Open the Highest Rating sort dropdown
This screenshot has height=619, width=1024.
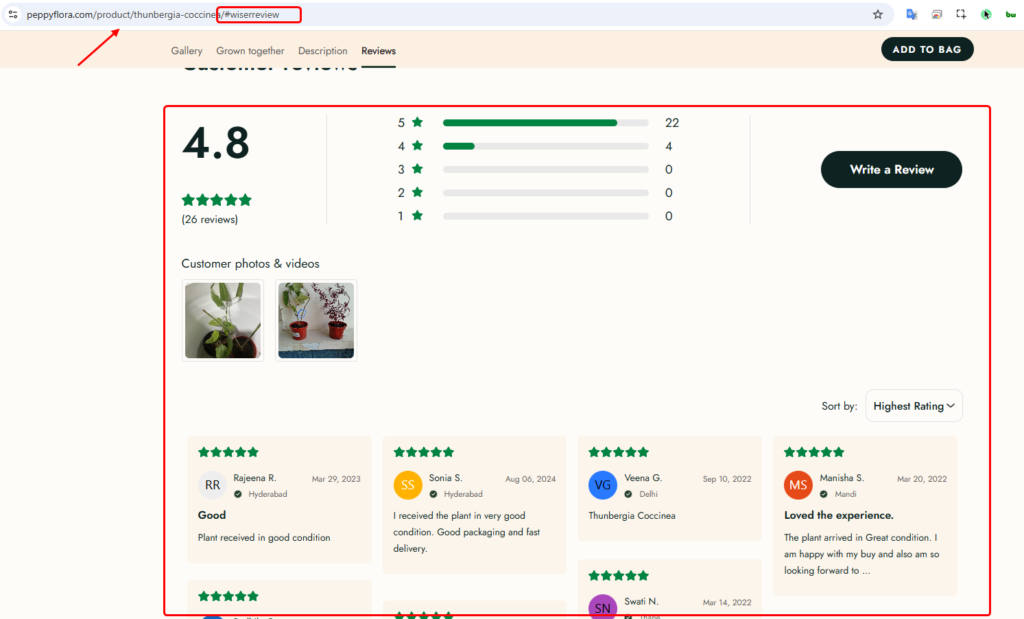[914, 406]
